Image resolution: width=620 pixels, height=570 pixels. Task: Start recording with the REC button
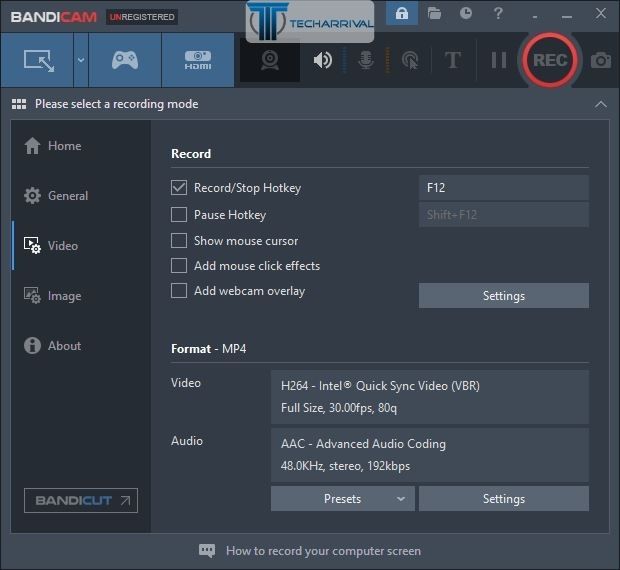pyautogui.click(x=550, y=60)
